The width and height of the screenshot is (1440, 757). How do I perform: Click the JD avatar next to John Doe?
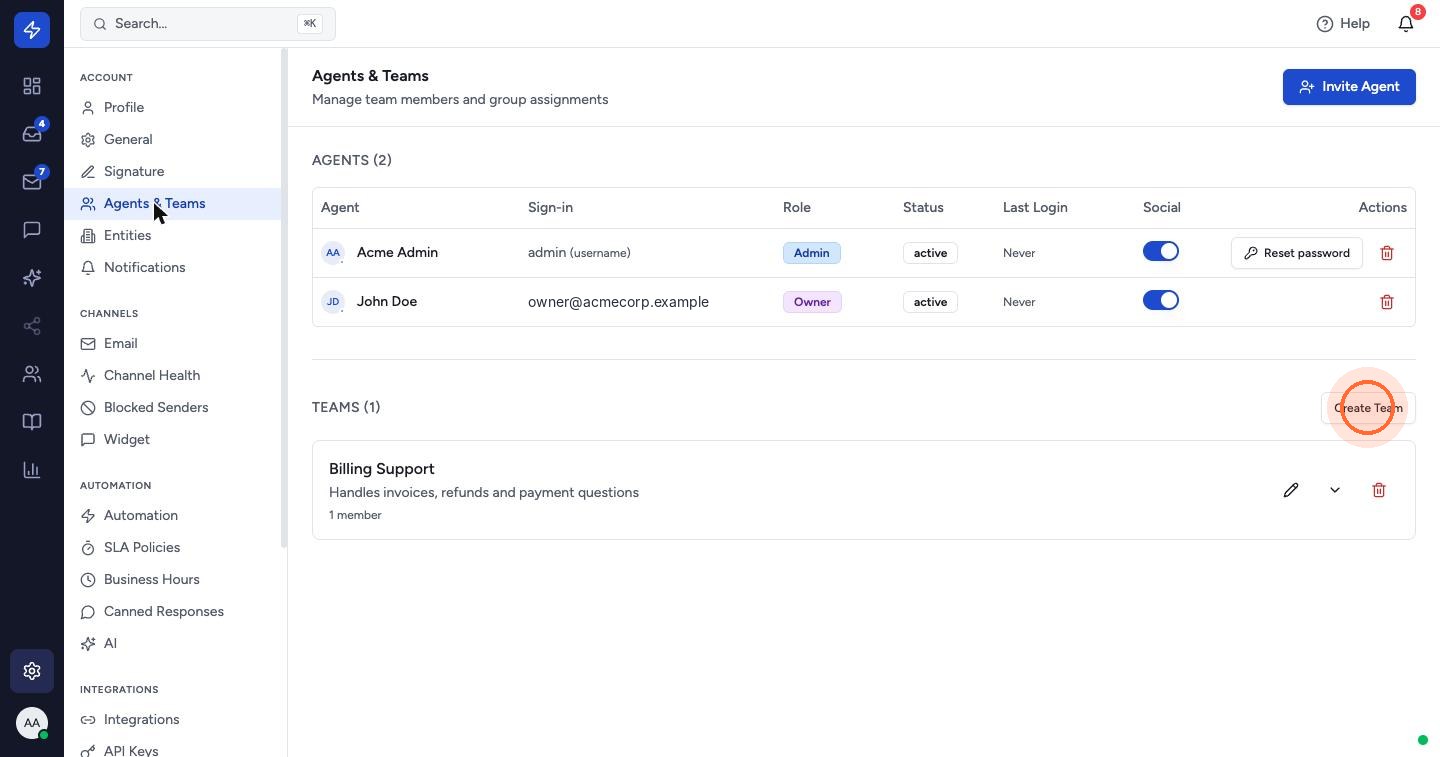pos(333,302)
